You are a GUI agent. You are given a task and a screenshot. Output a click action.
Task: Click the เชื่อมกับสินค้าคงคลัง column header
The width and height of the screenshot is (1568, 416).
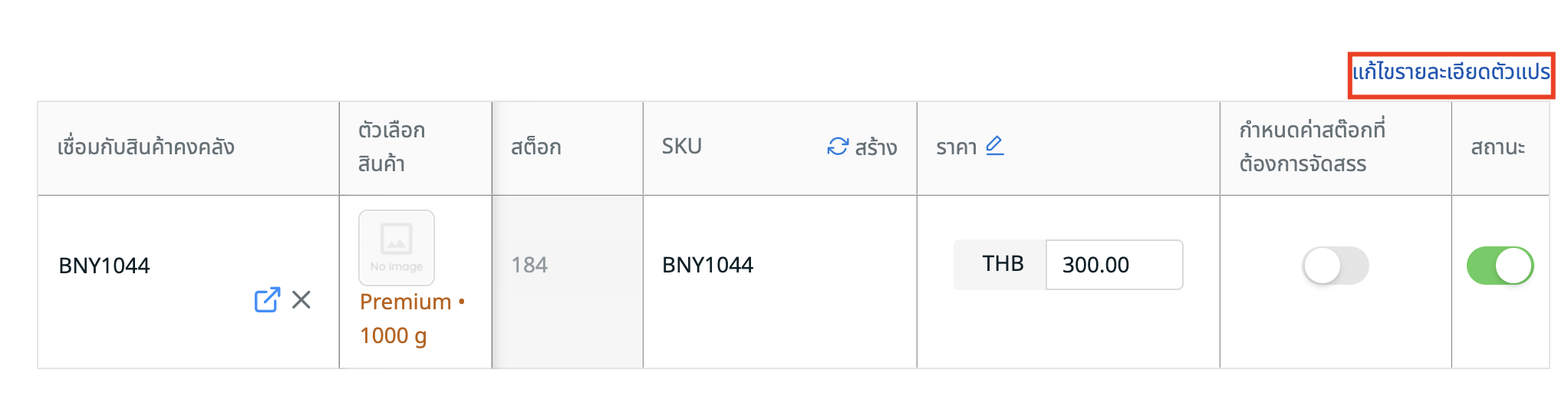tap(146, 147)
